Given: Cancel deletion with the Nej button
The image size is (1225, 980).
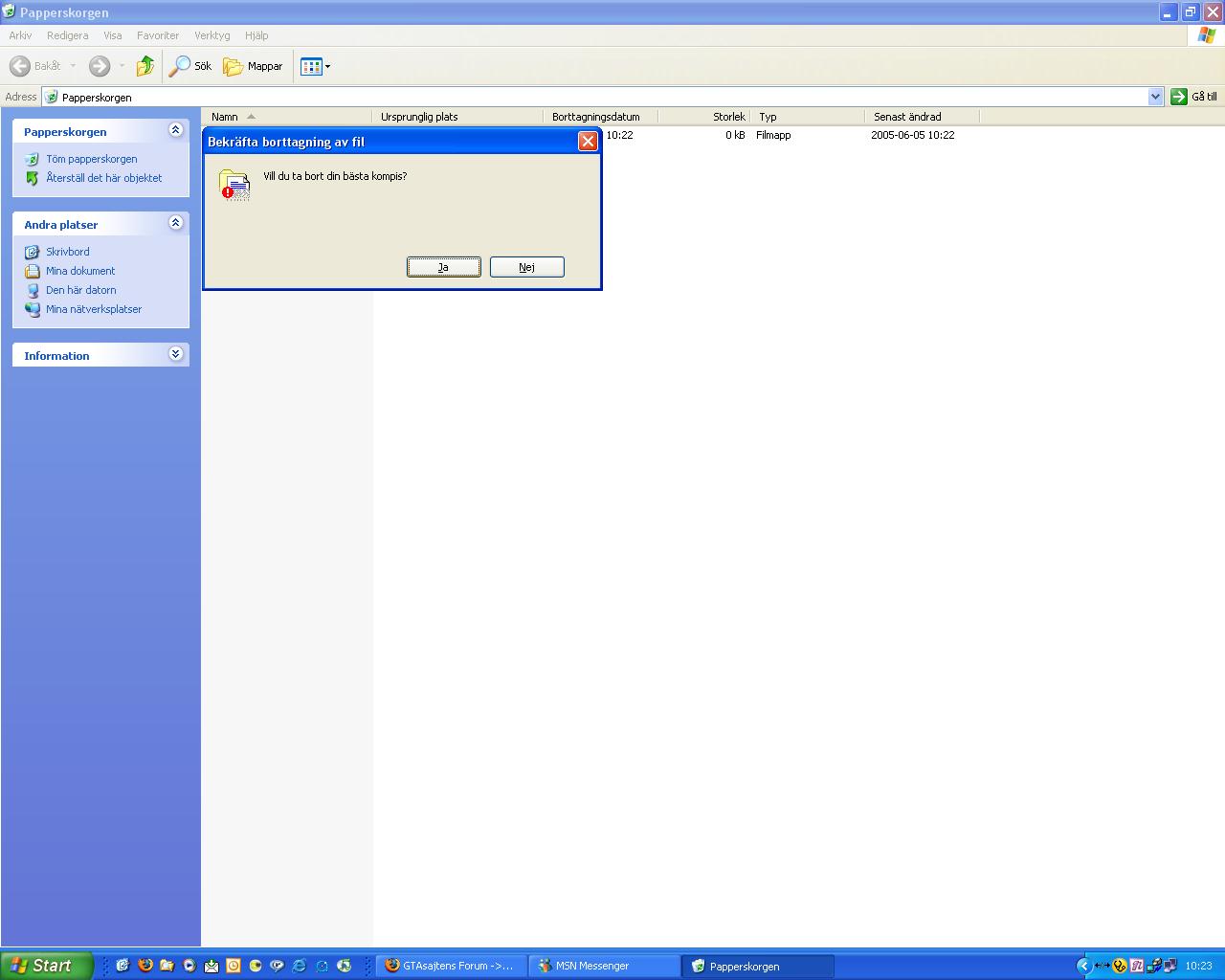Looking at the screenshot, I should click(527, 267).
